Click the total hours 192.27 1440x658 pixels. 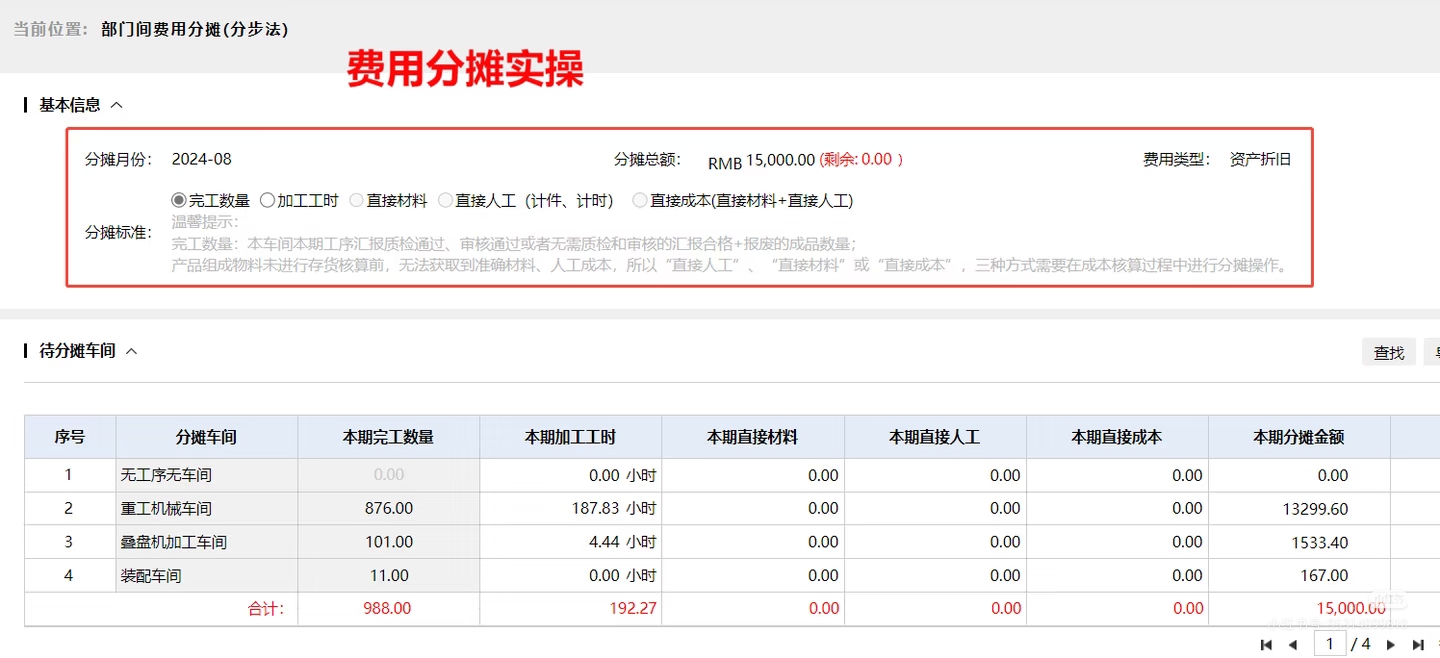(632, 608)
